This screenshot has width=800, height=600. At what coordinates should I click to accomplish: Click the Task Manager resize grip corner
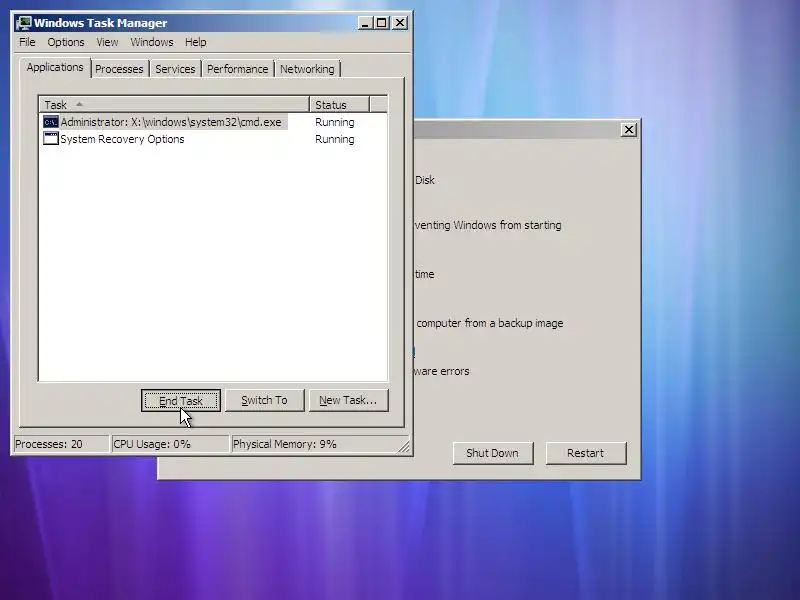click(404, 446)
